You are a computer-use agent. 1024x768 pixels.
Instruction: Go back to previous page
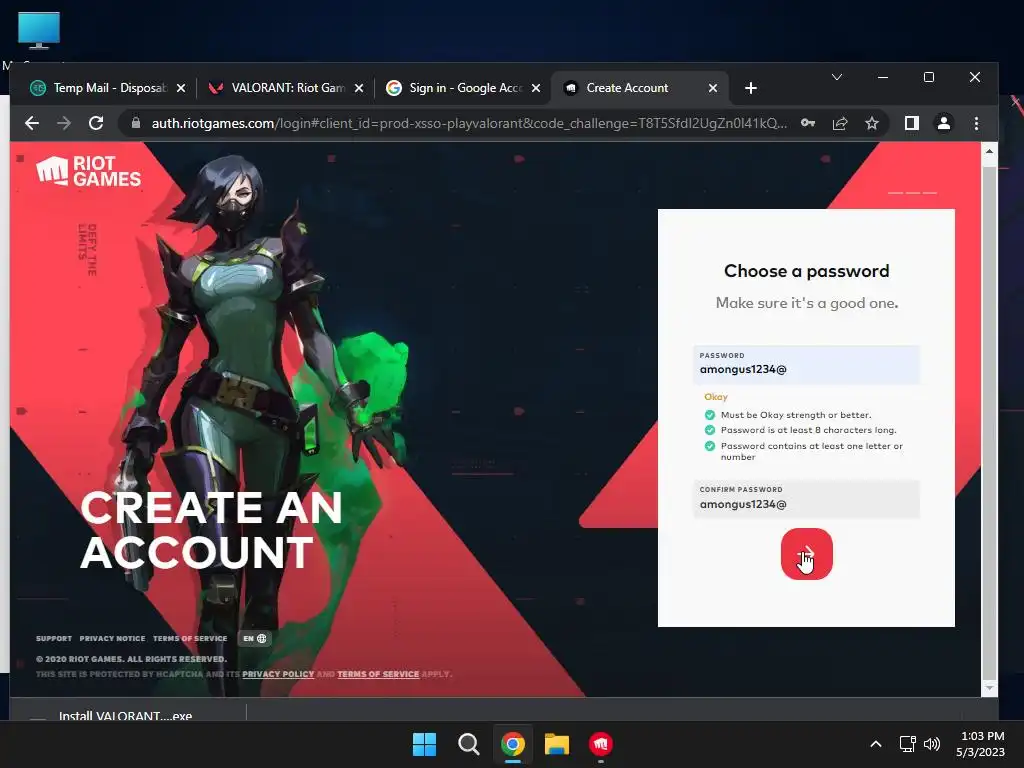(32, 123)
